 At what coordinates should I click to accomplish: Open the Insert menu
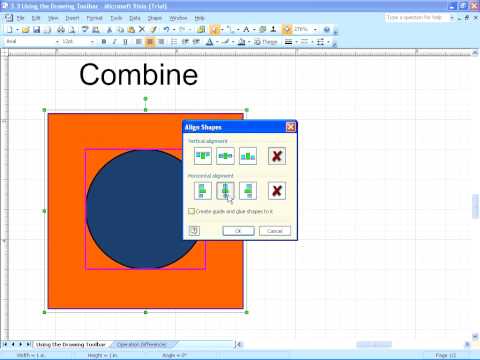(72, 18)
